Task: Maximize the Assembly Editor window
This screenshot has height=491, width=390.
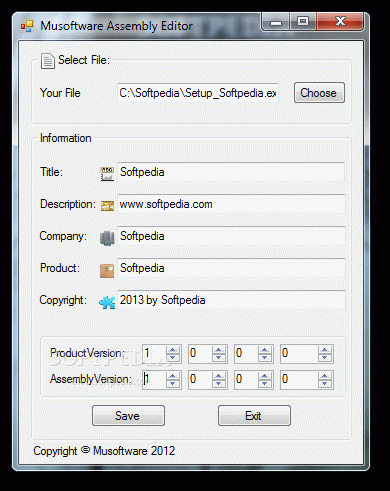Action: click(x=303, y=22)
